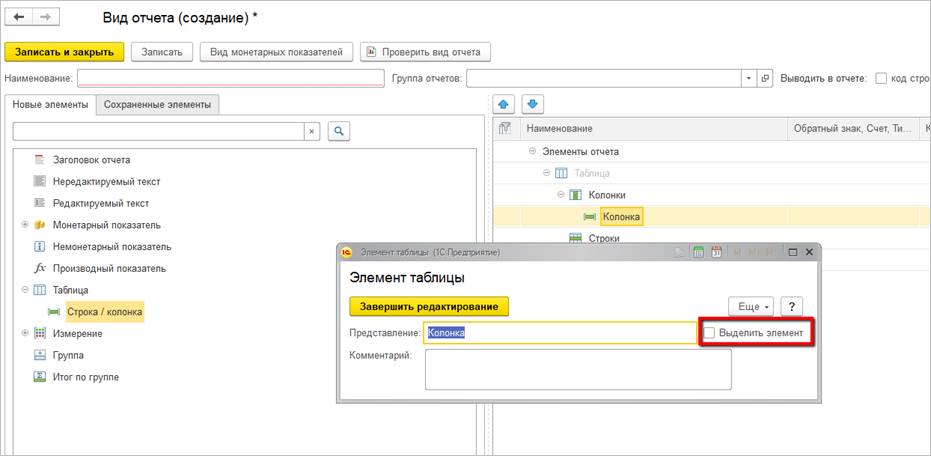Click the Нередактируемый текст icon

tap(40, 181)
